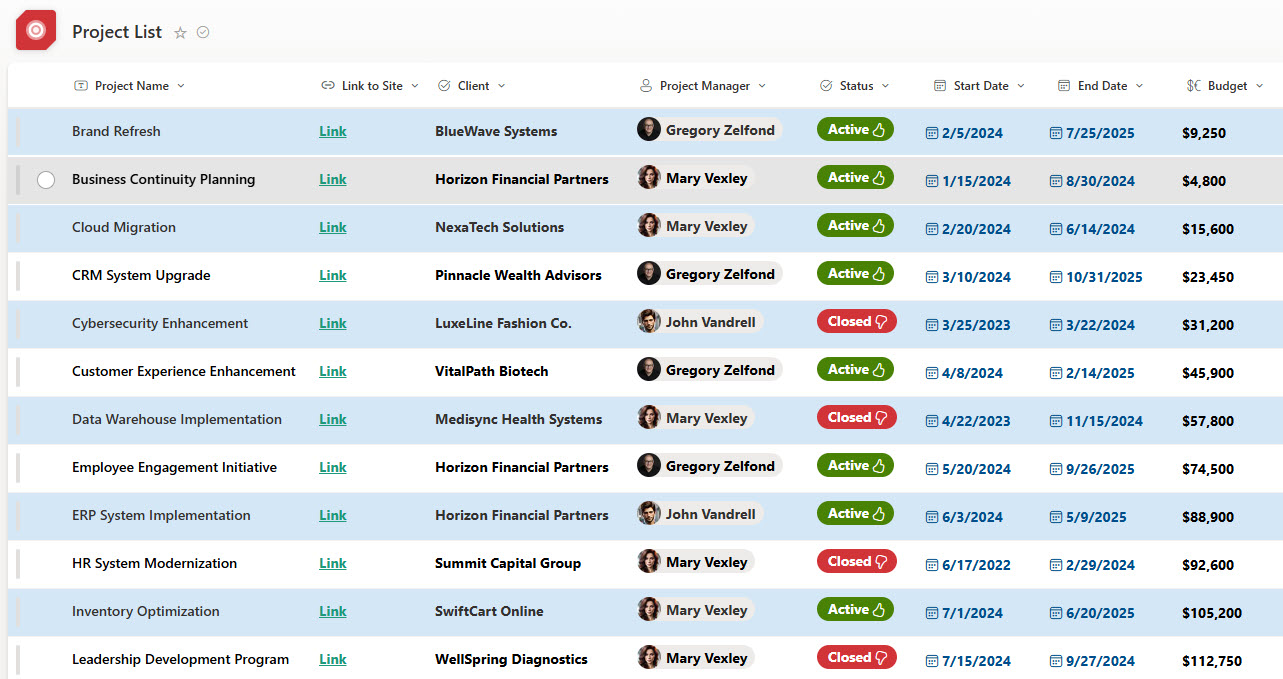Follow the Link for Inventory Optimization
This screenshot has width=1283, height=679.
click(x=333, y=611)
